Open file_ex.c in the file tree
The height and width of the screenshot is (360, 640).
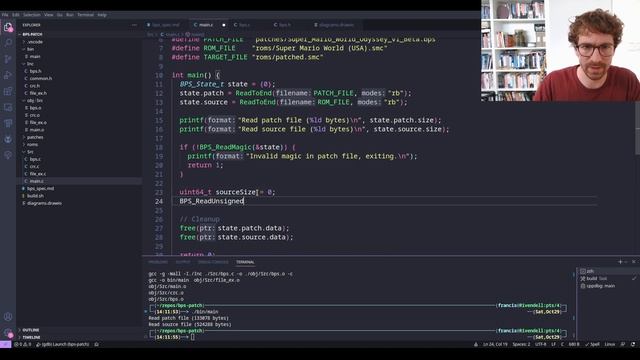pos(80,174)
